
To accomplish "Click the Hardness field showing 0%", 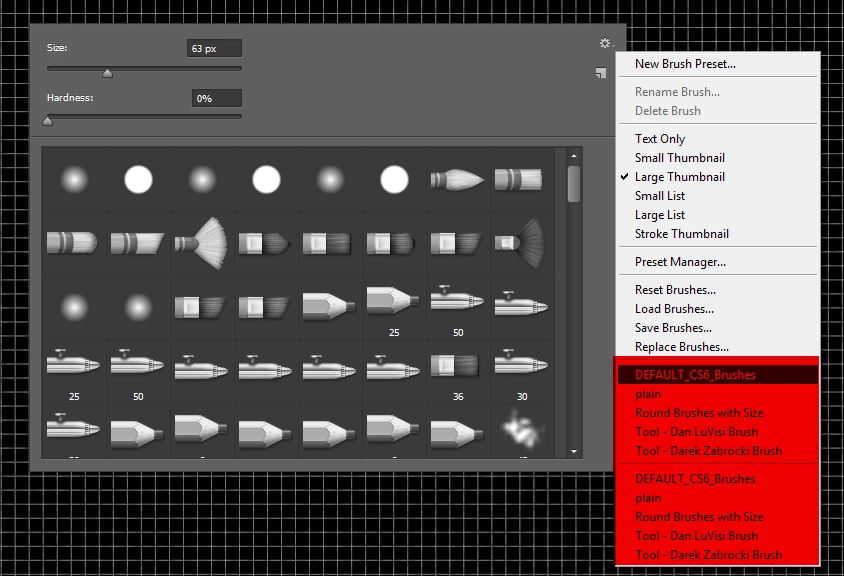I will 217,99.
